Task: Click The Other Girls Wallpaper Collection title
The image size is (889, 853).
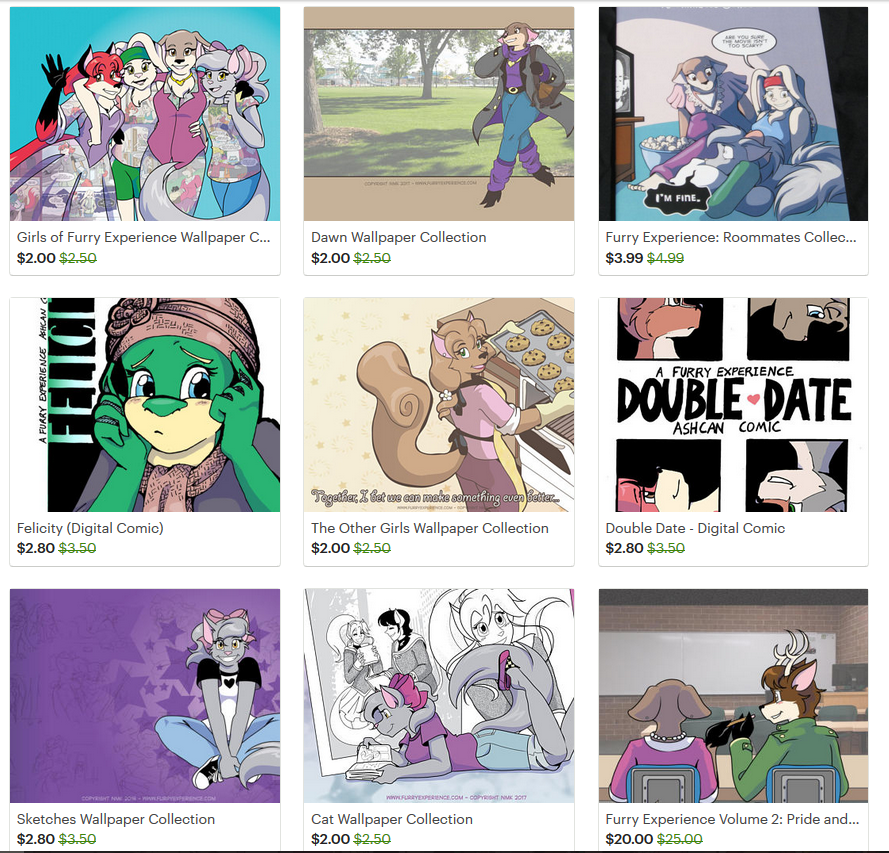Action: (x=430, y=528)
